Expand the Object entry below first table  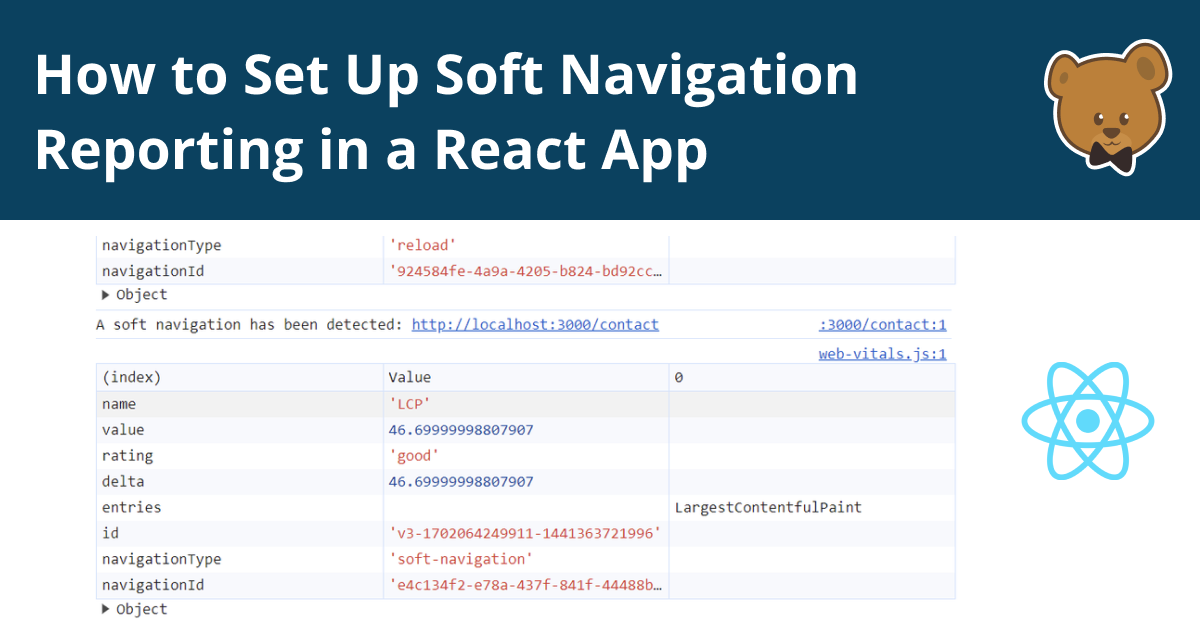click(134, 295)
